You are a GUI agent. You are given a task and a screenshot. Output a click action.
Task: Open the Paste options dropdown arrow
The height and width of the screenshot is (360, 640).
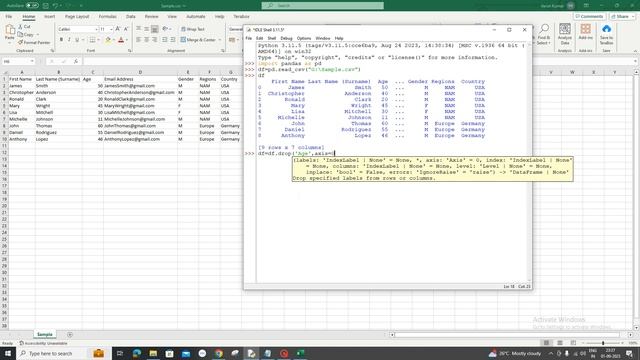10,42
